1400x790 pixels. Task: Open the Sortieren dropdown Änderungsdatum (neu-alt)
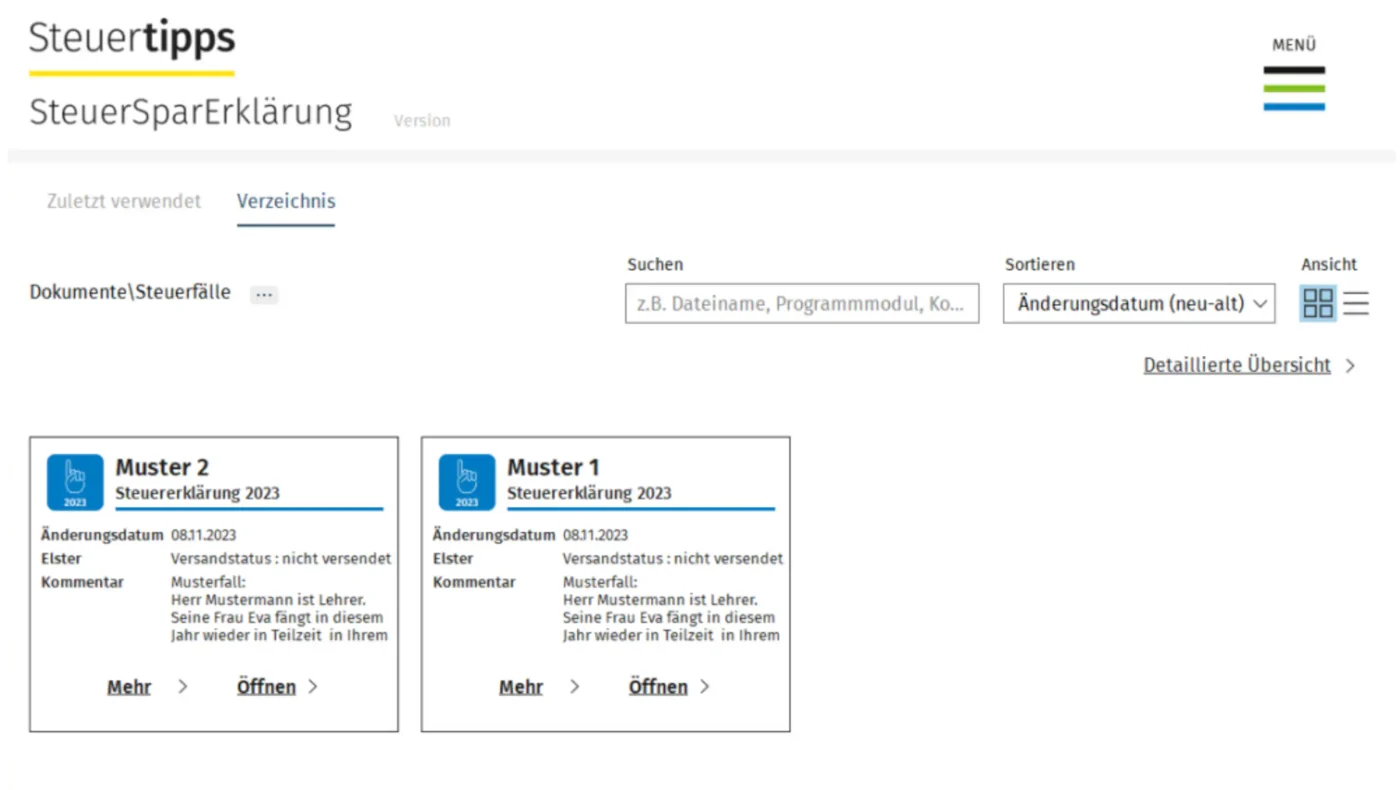(x=1139, y=303)
